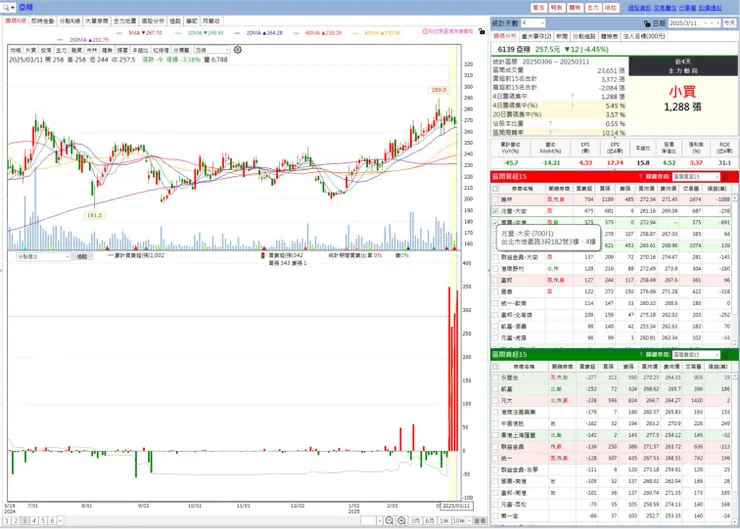Image resolution: width=740 pixels, height=529 pixels.
Task: Switch to the 分點K線 tab
Action: (70, 21)
